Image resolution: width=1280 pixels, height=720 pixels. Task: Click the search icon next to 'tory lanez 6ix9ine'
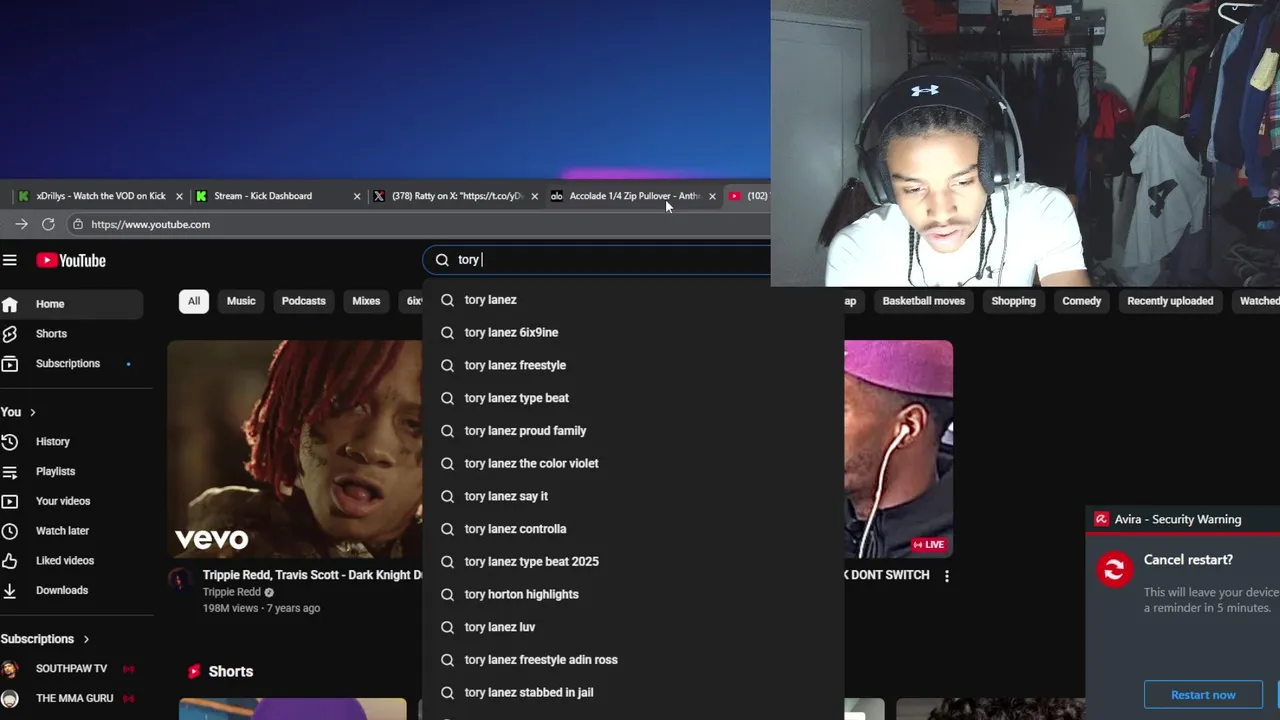(447, 332)
